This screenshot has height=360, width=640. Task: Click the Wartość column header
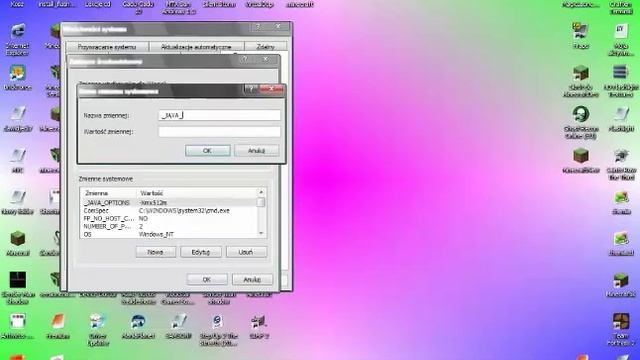tap(197, 193)
